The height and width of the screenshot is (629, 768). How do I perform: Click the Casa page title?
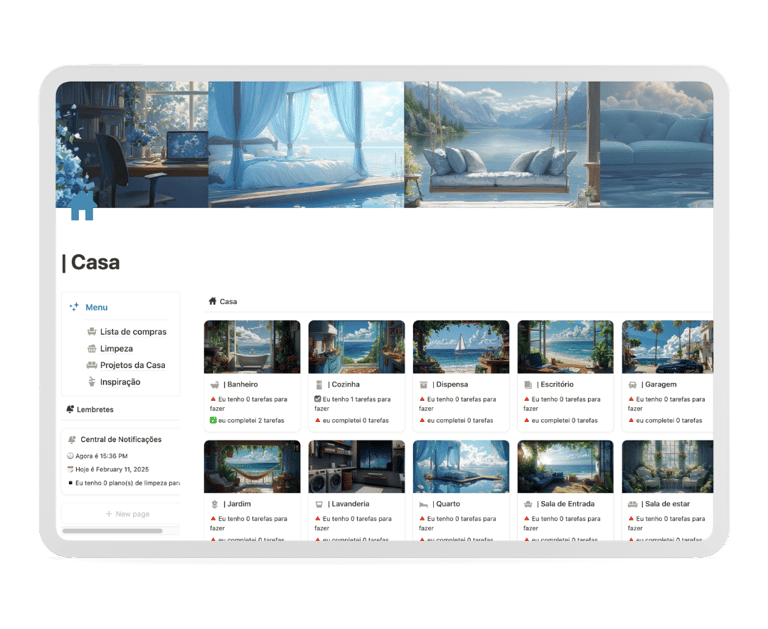click(x=91, y=263)
